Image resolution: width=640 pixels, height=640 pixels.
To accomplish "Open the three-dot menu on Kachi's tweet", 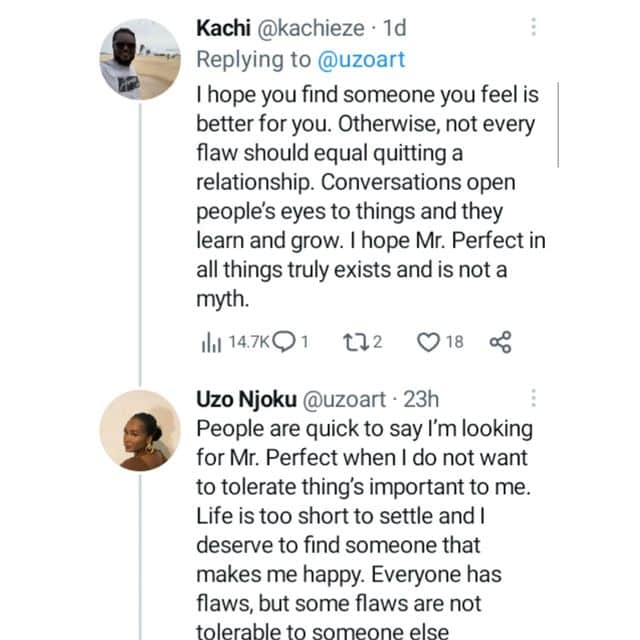I will point(533,28).
